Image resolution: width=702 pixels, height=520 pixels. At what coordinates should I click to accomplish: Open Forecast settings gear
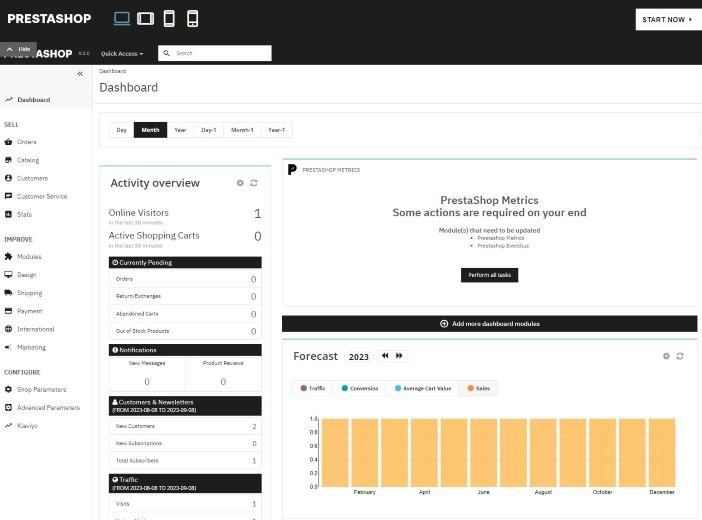tap(666, 356)
